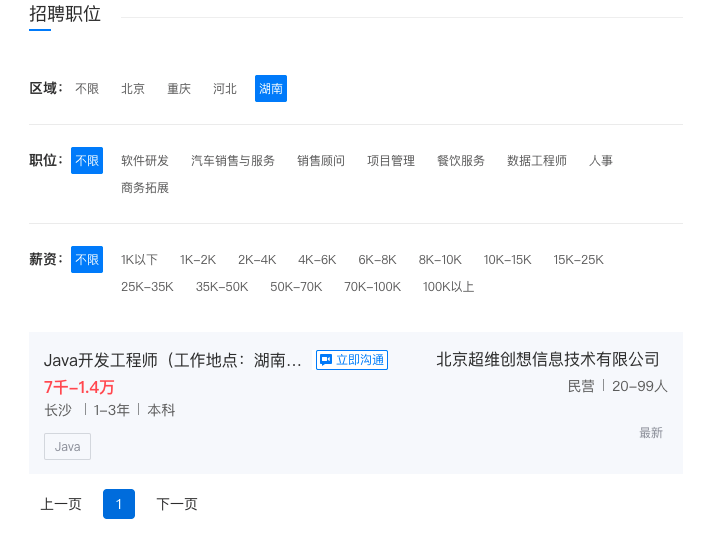This screenshot has height=539, width=704.
Task: Go to 上一页
Action: pos(61,504)
